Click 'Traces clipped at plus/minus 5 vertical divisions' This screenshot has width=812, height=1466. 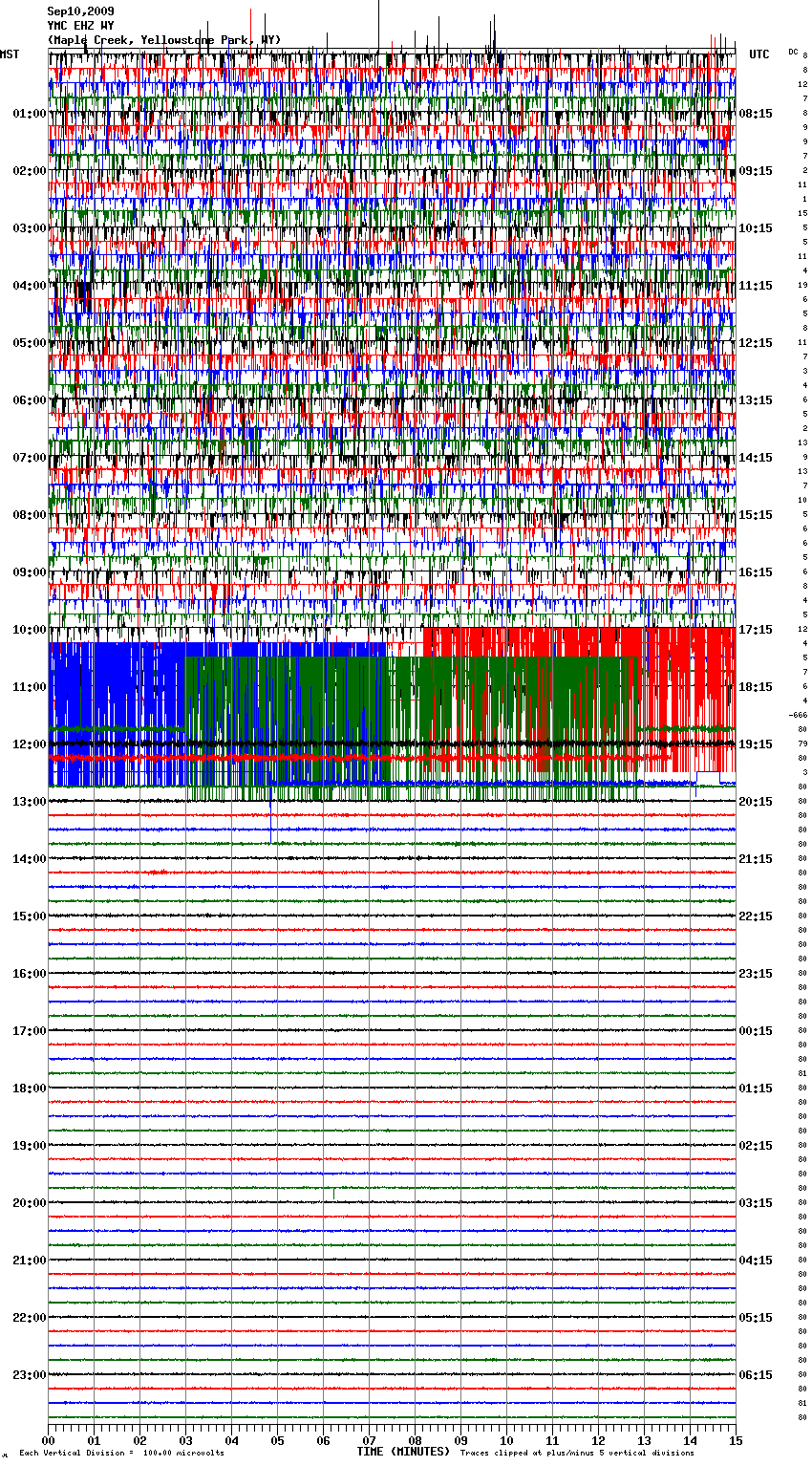(x=577, y=1453)
